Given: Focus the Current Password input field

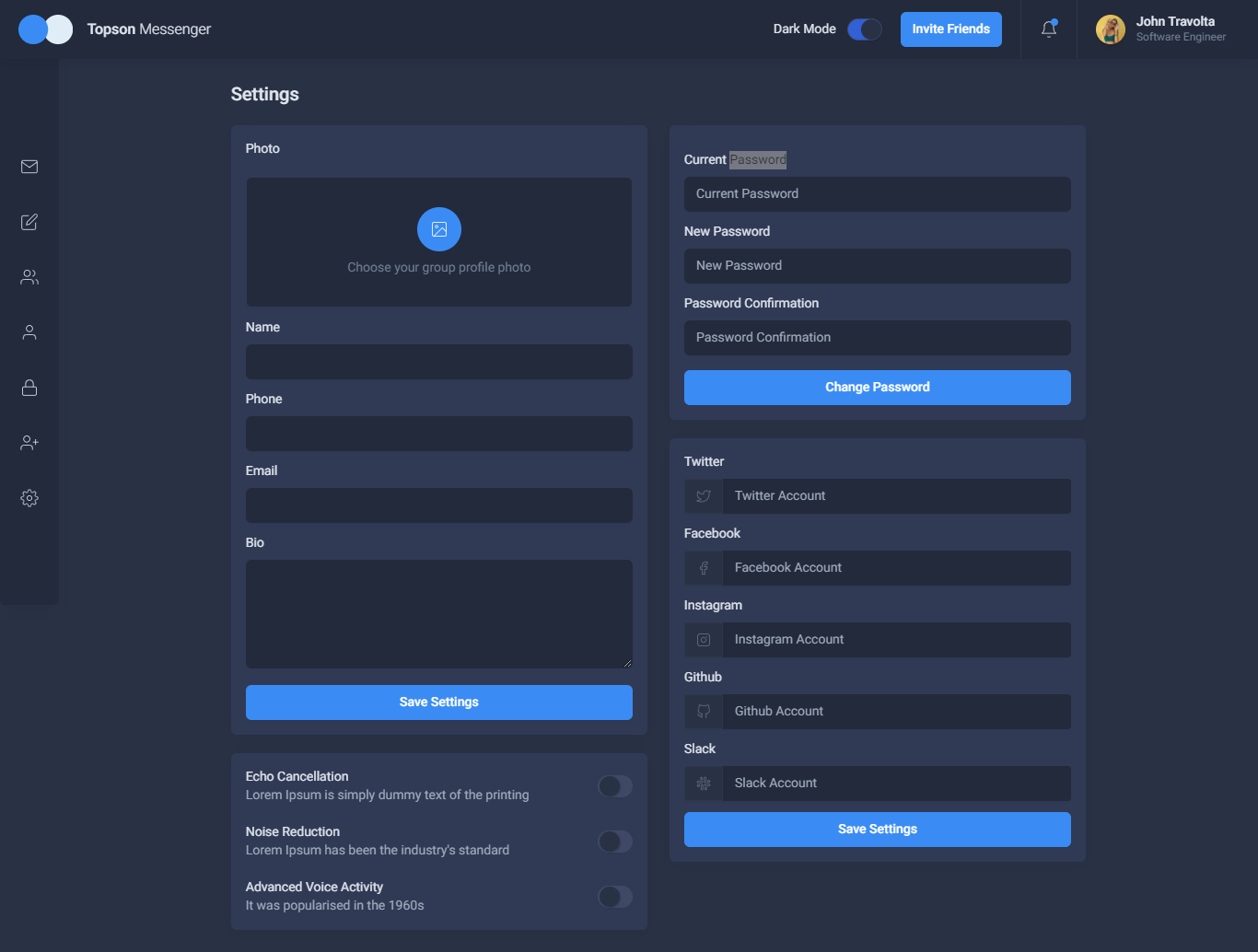Looking at the screenshot, I should 877,194.
